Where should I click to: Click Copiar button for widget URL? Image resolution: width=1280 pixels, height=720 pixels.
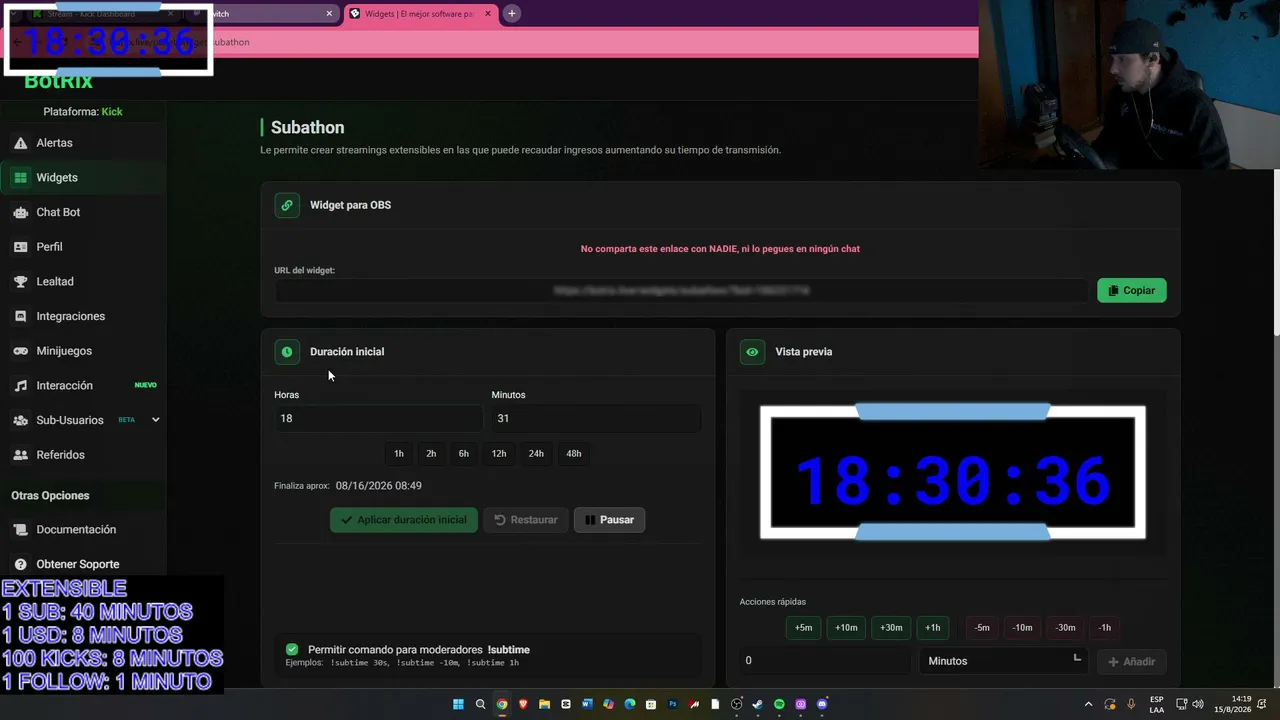pos(1132,290)
